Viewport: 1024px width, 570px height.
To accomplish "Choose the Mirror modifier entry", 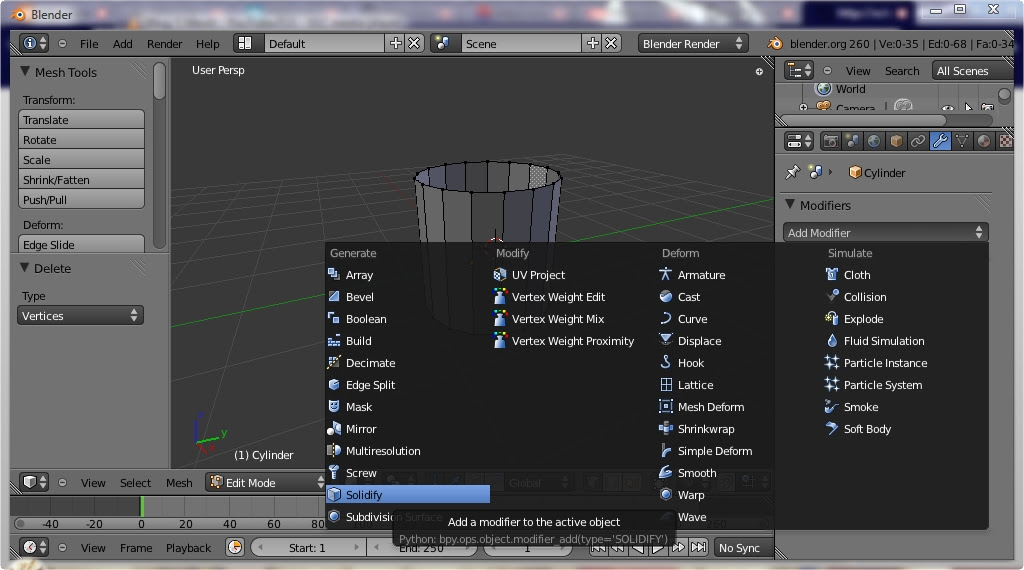I will click(x=360, y=429).
